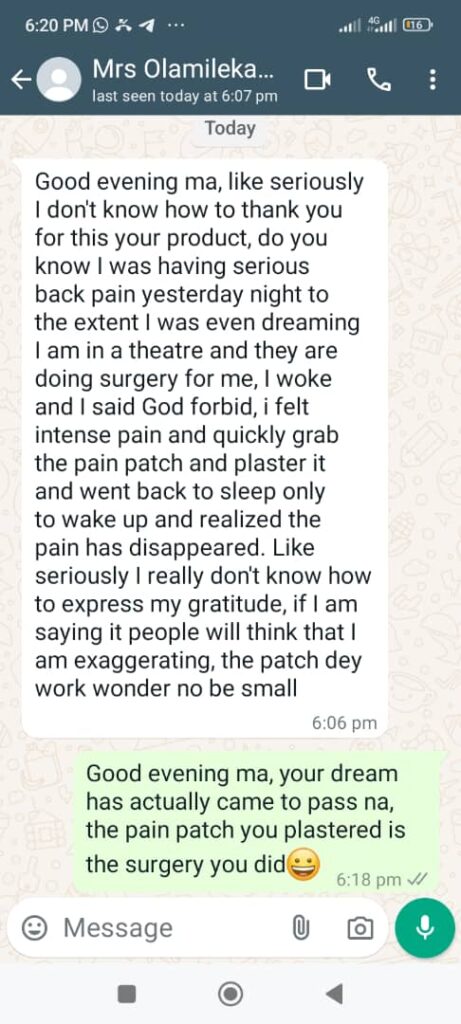Tap the Today date label

click(x=230, y=128)
